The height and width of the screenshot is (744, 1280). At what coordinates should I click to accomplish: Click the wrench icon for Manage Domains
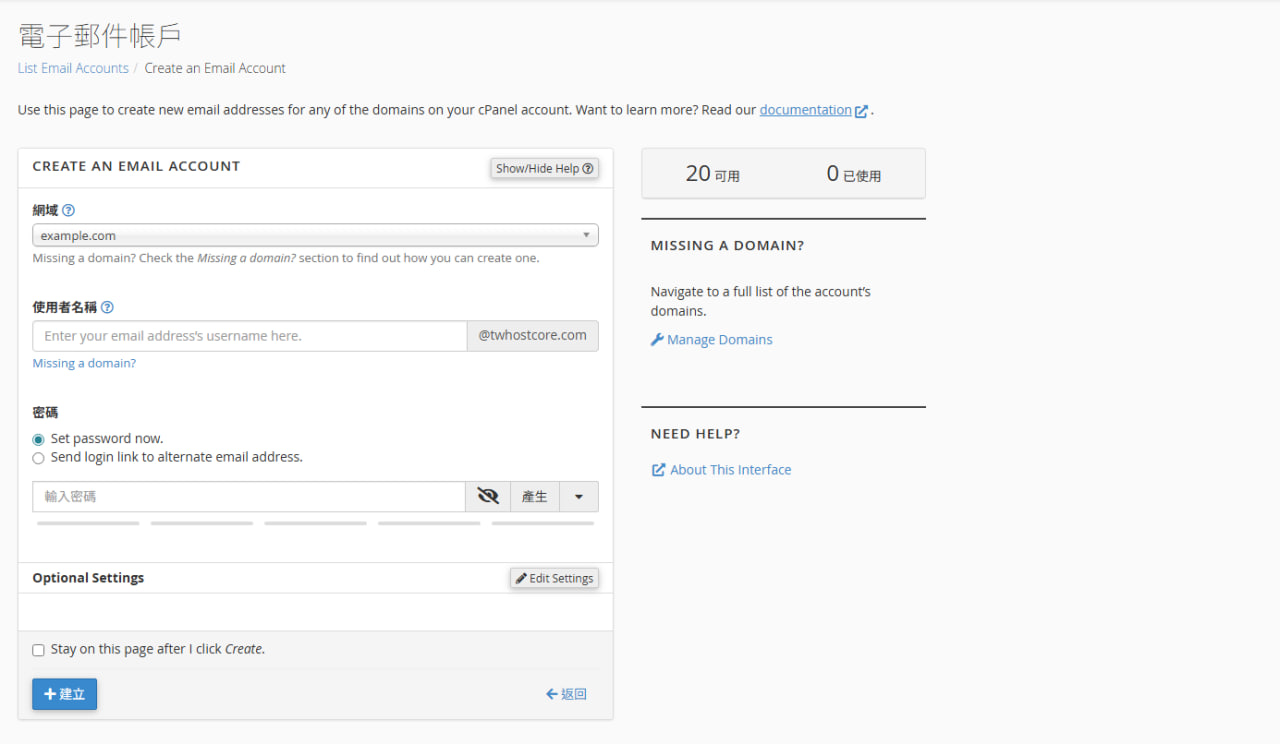tap(657, 340)
